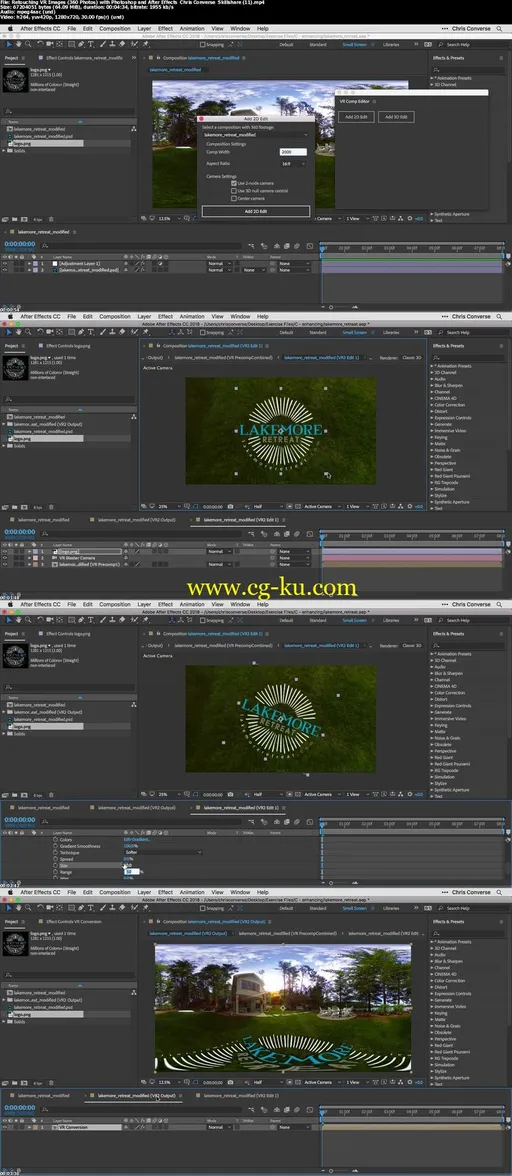Image resolution: width=512 pixels, height=1176 pixels.
Task: Open 13.5% magnification dropdown in first frame viewer
Action: 169,218
